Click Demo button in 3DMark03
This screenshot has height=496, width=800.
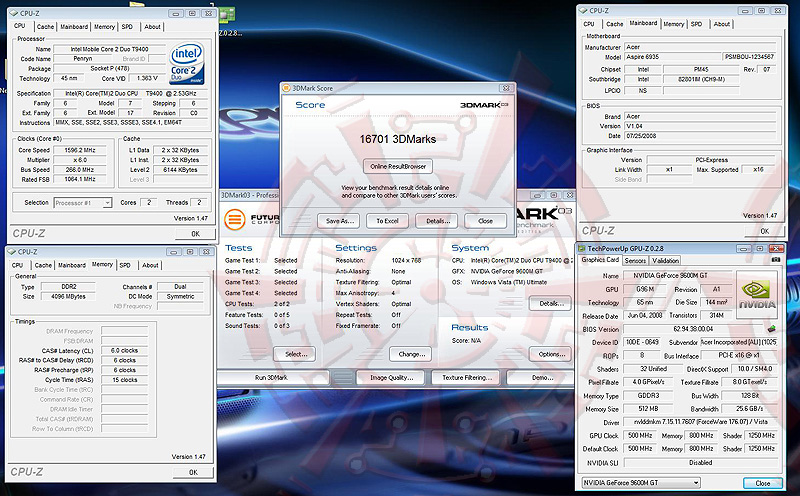[x=541, y=378]
